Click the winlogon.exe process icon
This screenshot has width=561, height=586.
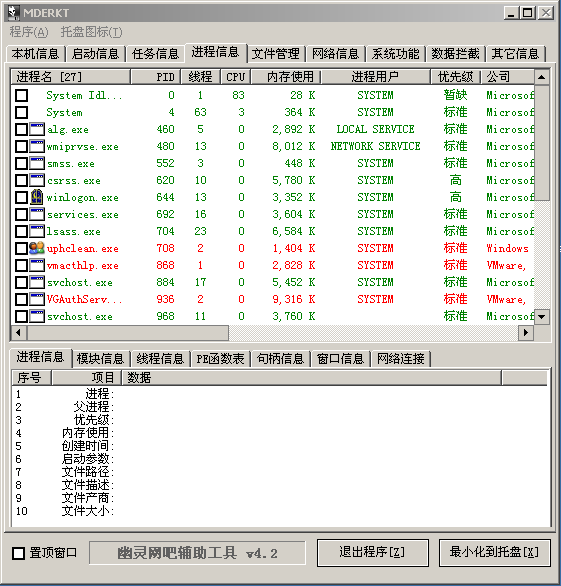37,197
